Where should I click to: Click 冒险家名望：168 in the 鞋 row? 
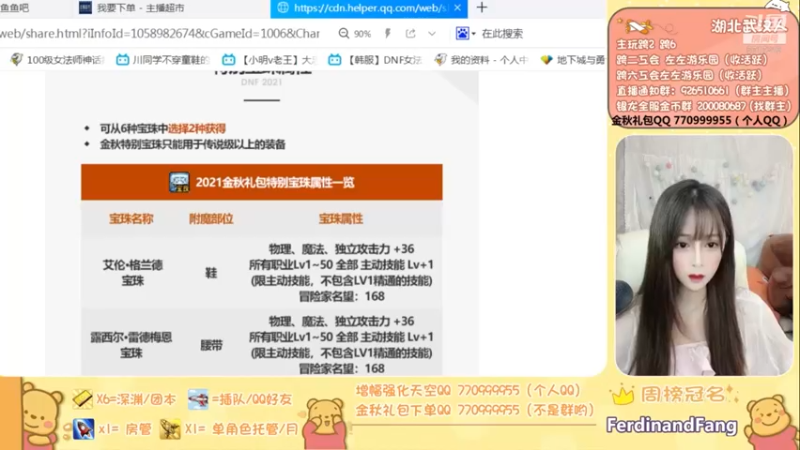point(341,296)
